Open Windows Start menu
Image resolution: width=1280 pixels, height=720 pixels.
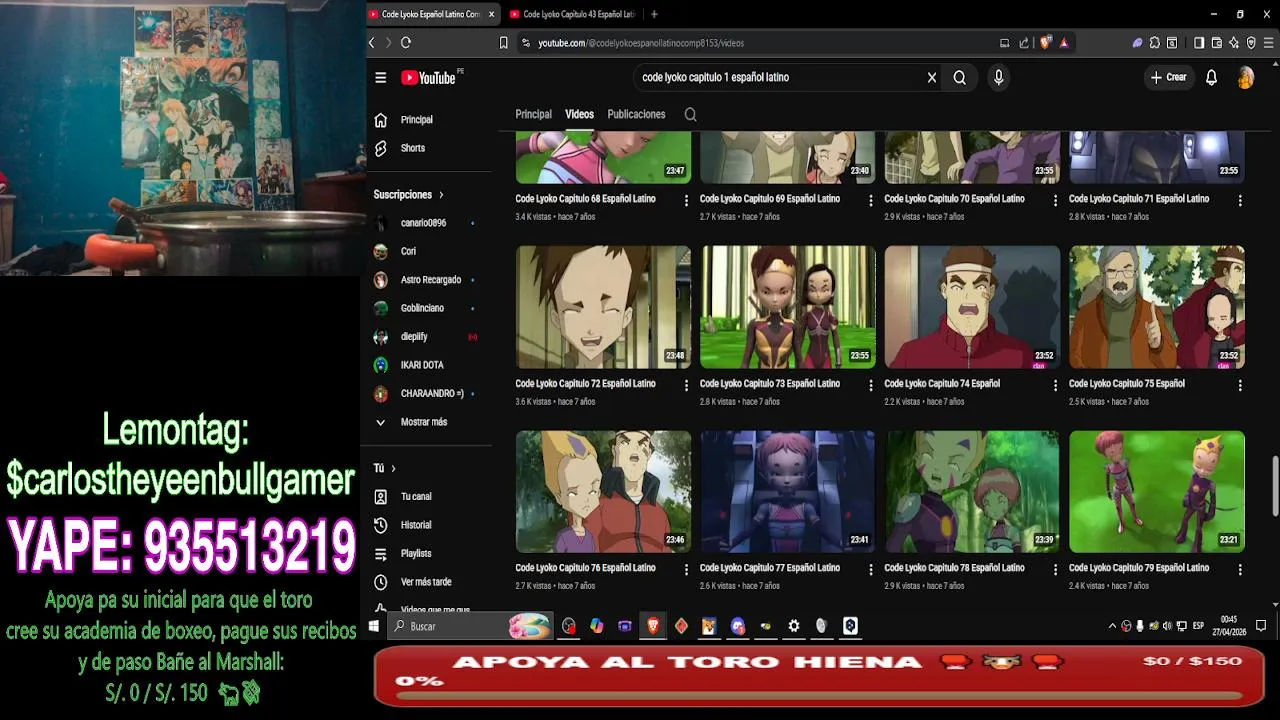(x=374, y=626)
